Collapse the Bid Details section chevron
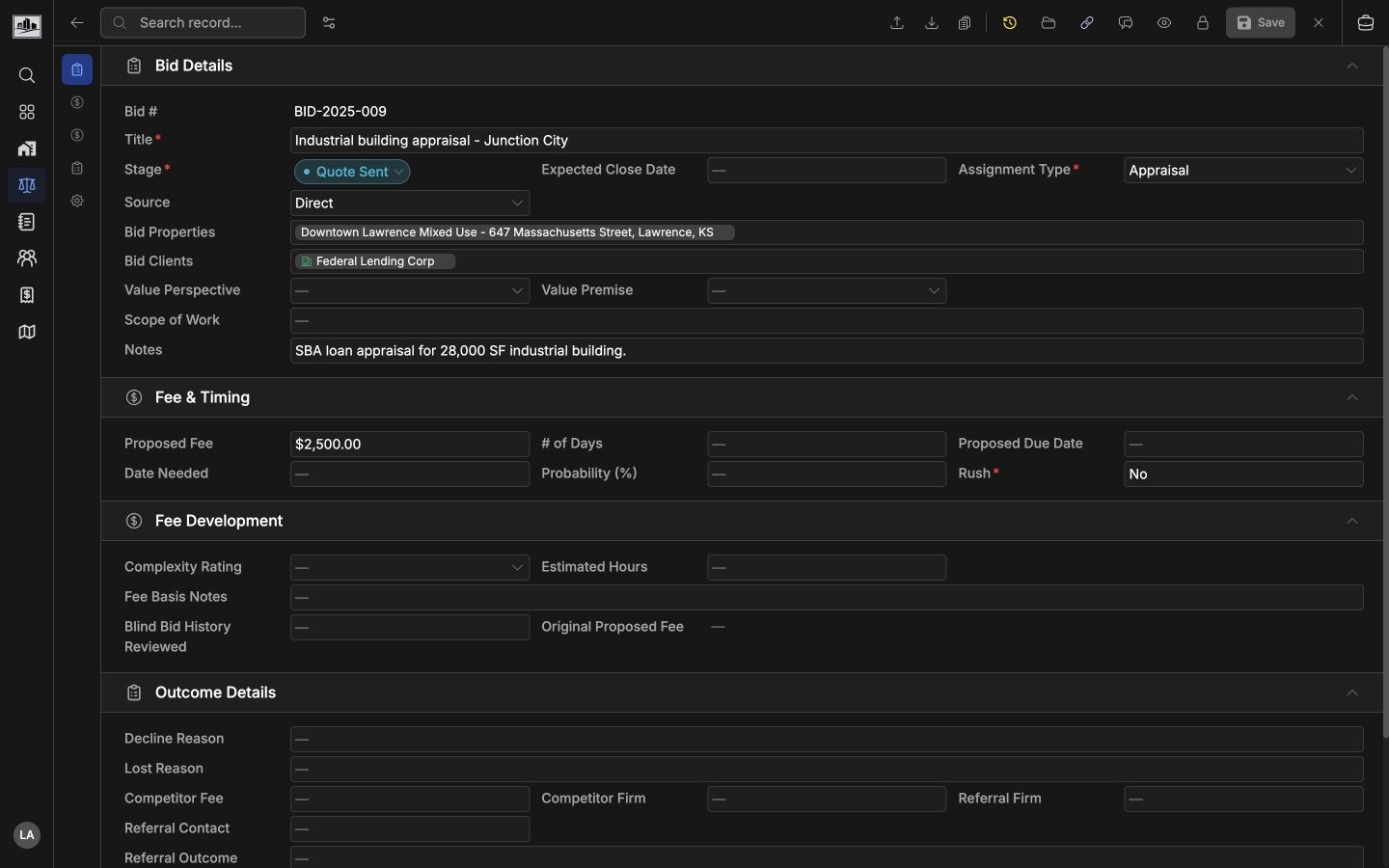The image size is (1389, 868). (x=1353, y=67)
